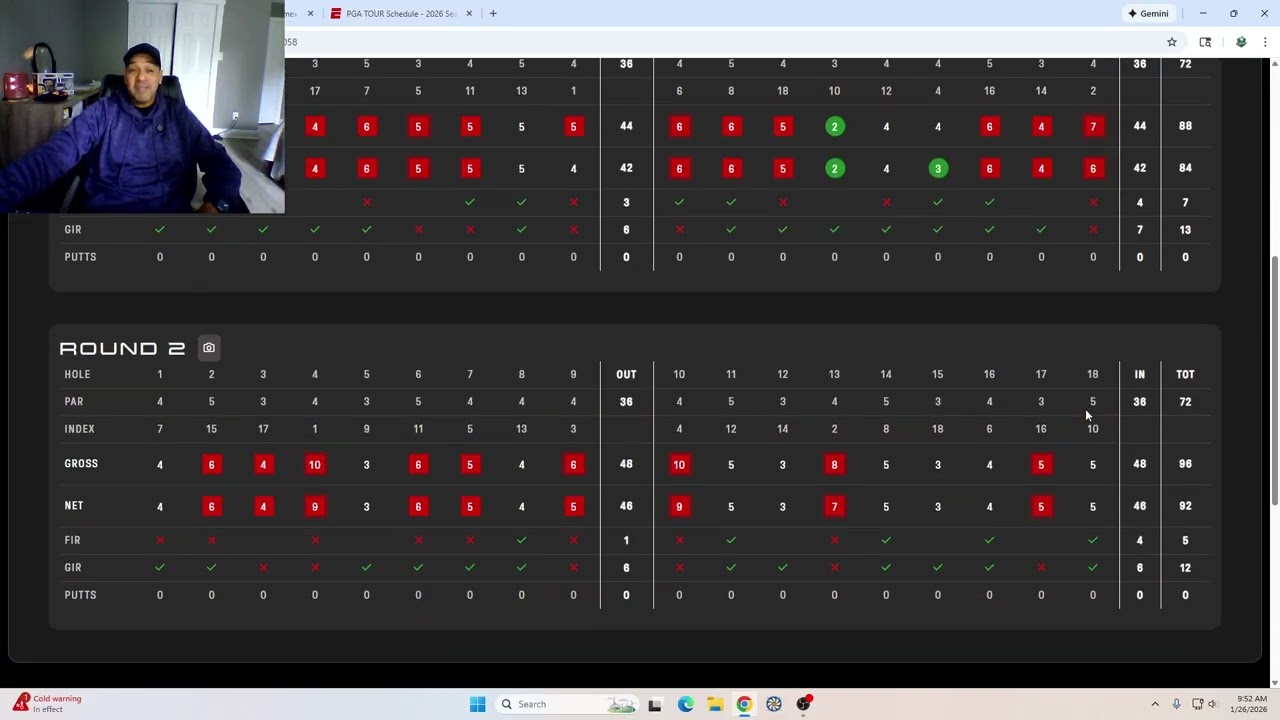The height and width of the screenshot is (720, 1280).
Task: Click Round 2 FIR red X on hole 1
Action: pyautogui.click(x=160, y=540)
